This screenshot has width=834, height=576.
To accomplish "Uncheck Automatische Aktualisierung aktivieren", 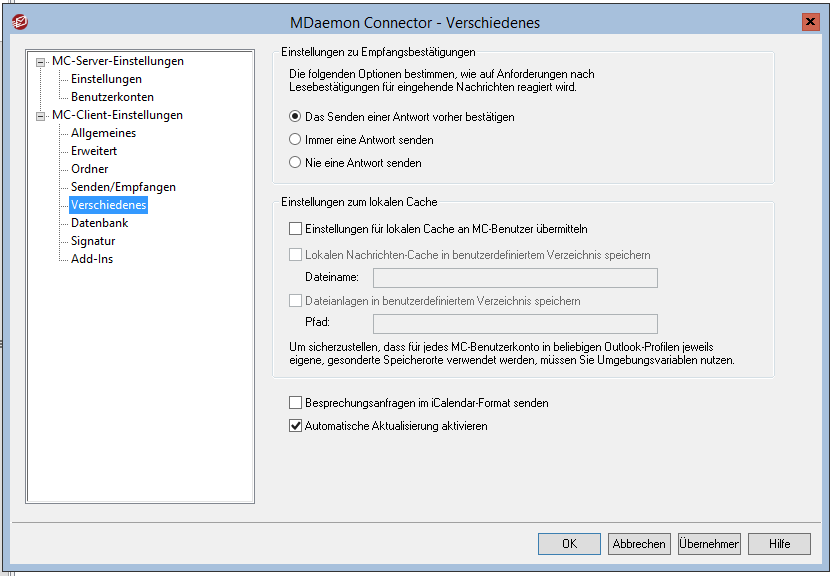I will [295, 425].
